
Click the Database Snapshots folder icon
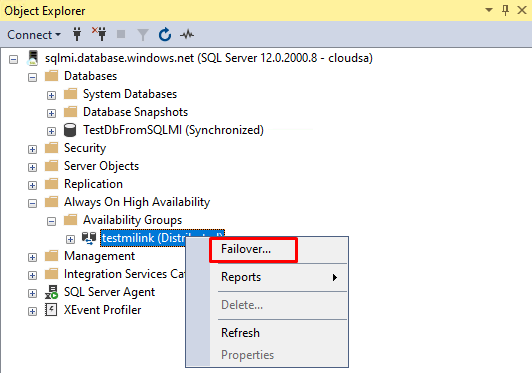click(x=71, y=112)
